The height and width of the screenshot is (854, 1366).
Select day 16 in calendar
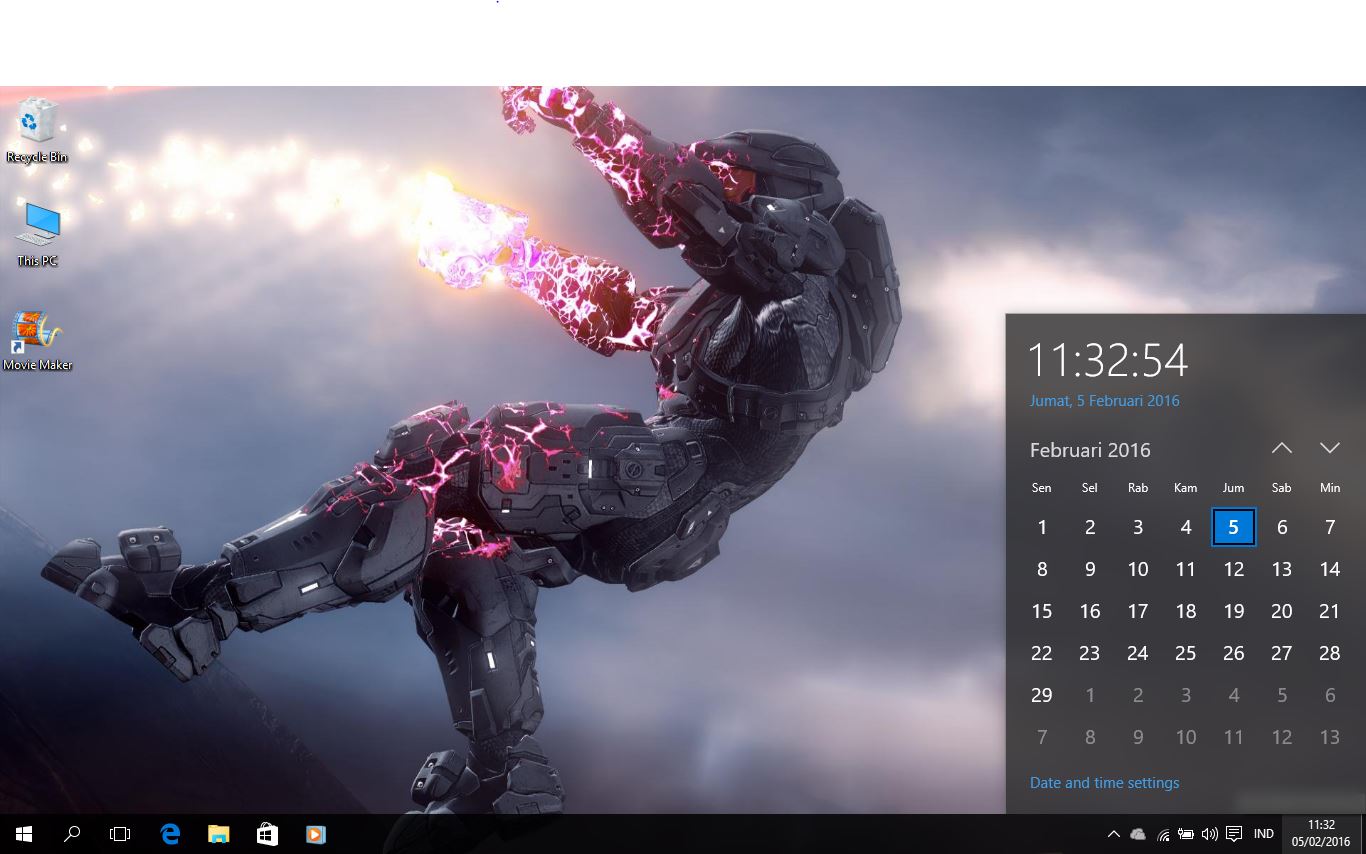click(1089, 611)
